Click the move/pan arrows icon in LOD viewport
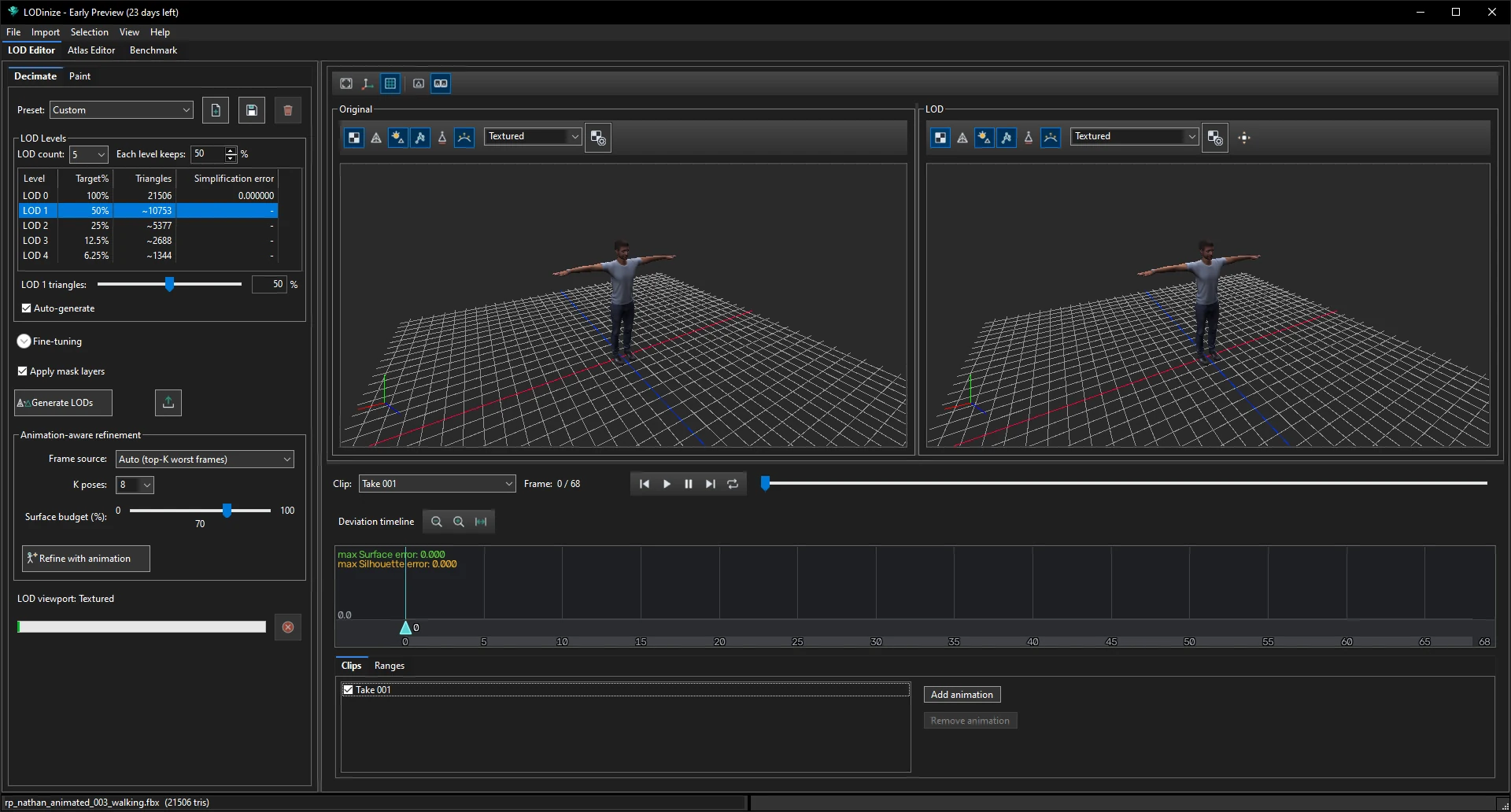Image resolution: width=1511 pixels, height=812 pixels. tap(1244, 138)
